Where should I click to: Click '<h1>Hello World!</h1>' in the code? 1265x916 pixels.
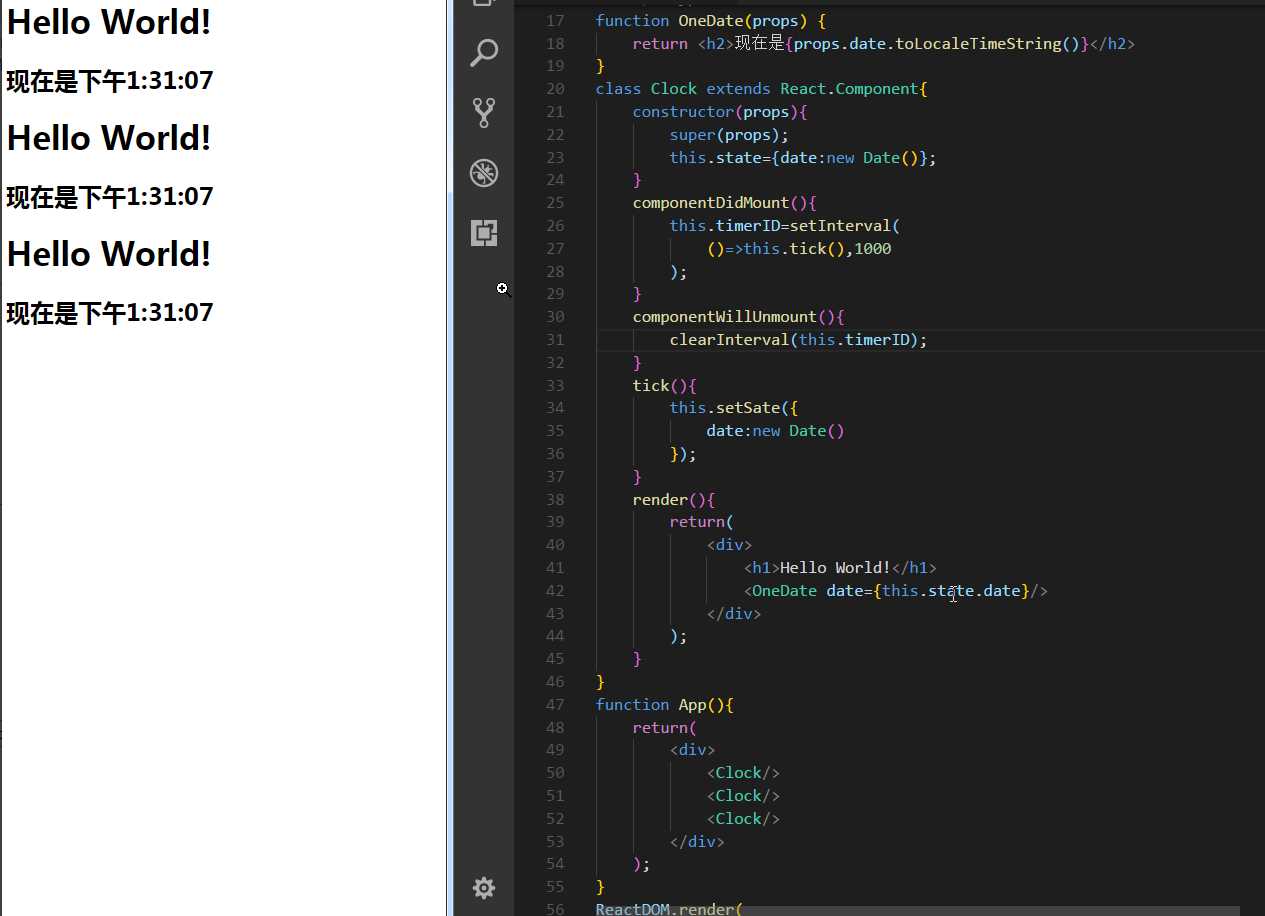tap(840, 568)
